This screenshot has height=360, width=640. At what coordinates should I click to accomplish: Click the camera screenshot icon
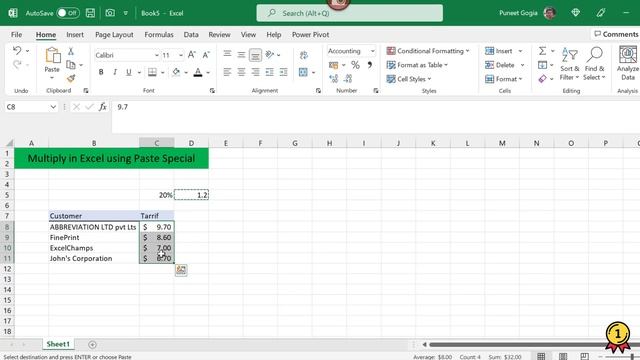click(110, 13)
